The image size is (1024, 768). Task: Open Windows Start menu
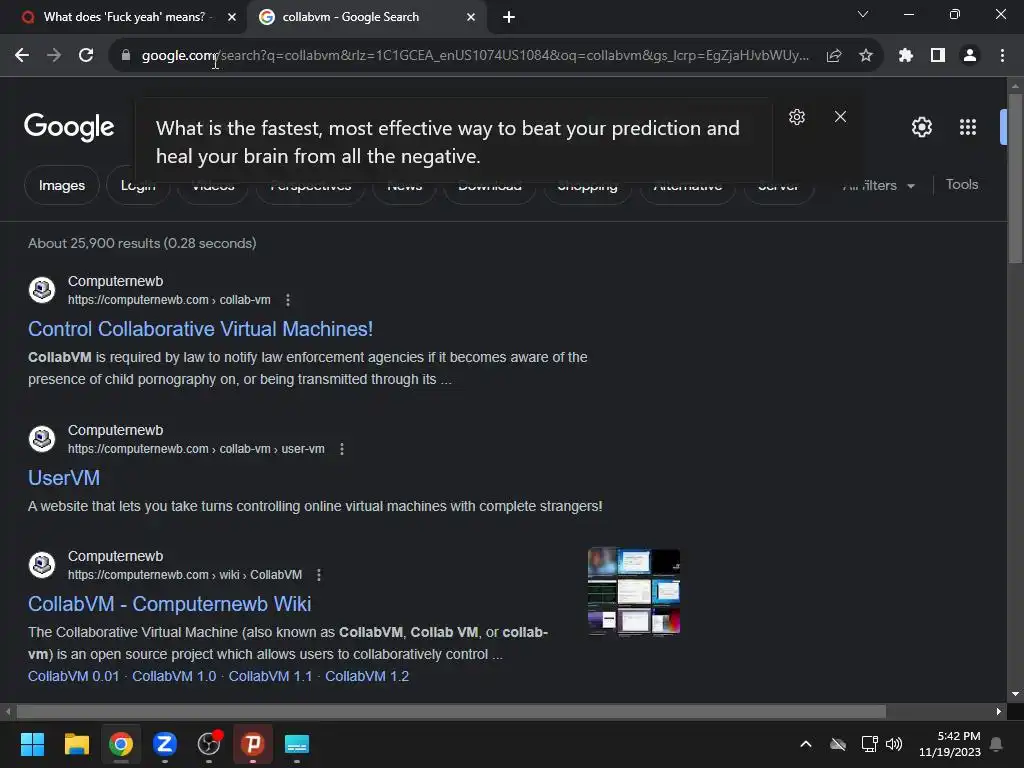click(x=32, y=744)
